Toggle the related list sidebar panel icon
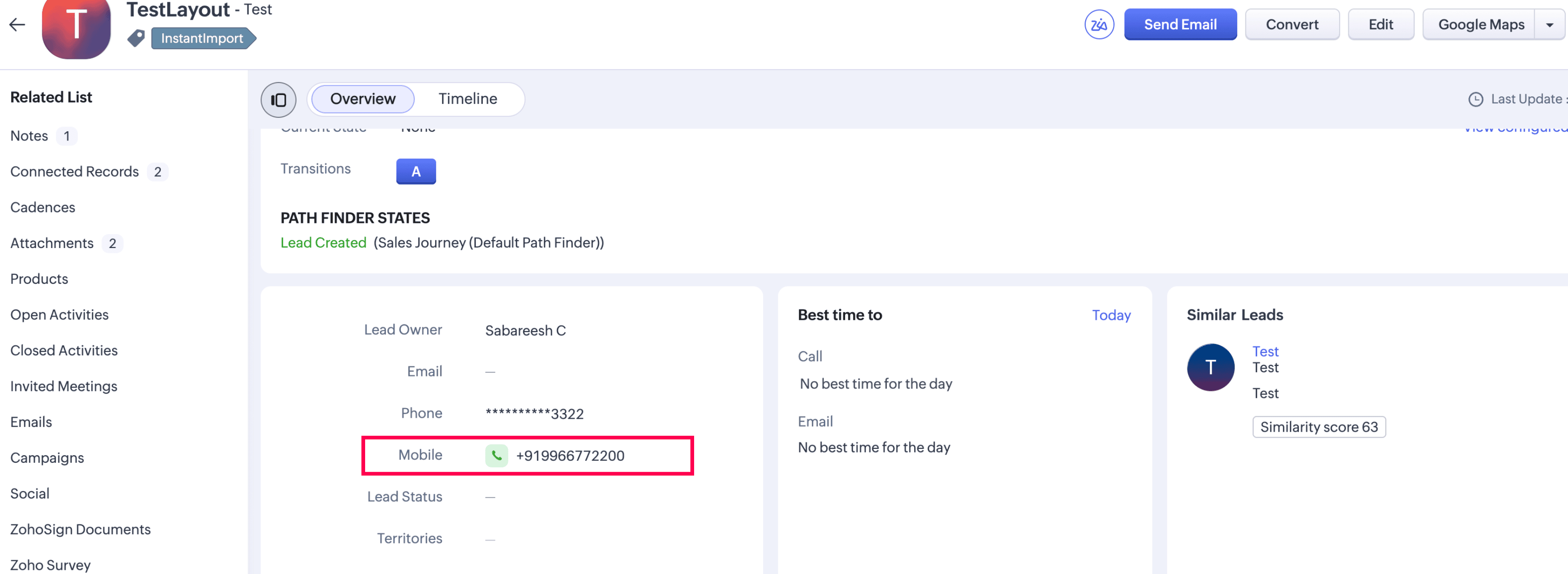 click(278, 99)
